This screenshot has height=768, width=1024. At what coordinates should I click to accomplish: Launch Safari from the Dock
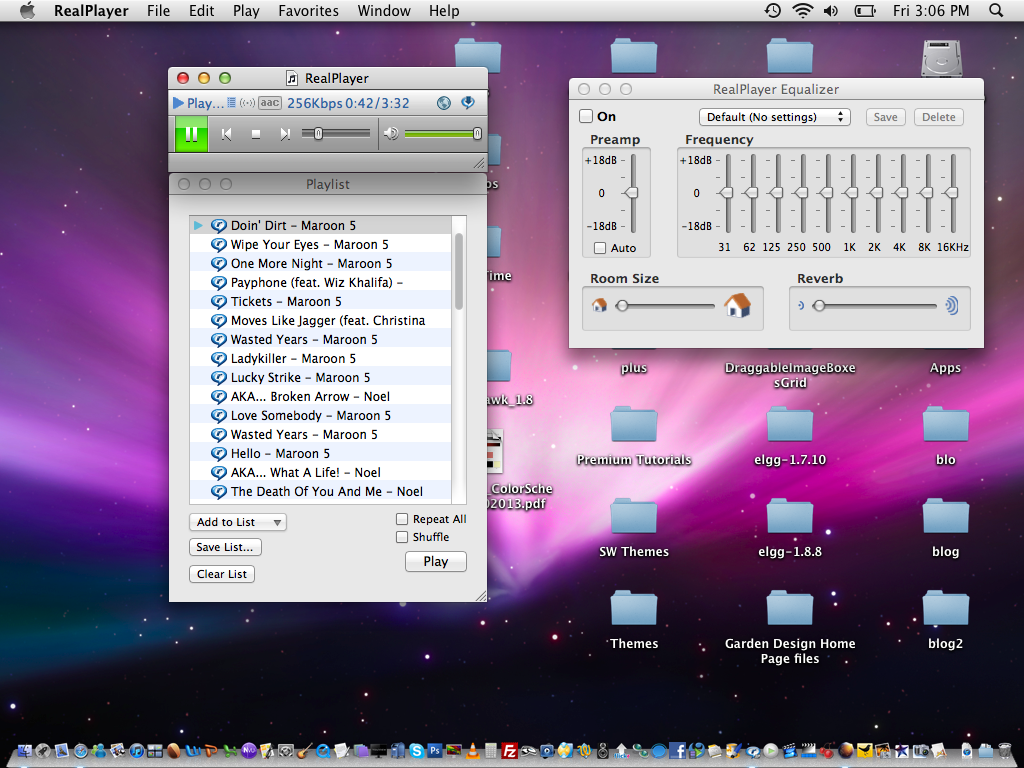click(80, 752)
